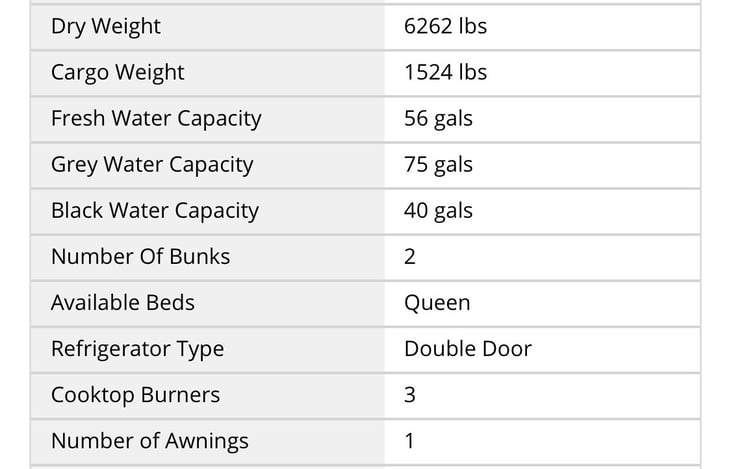Click the Cooktop Burners label

tap(136, 395)
